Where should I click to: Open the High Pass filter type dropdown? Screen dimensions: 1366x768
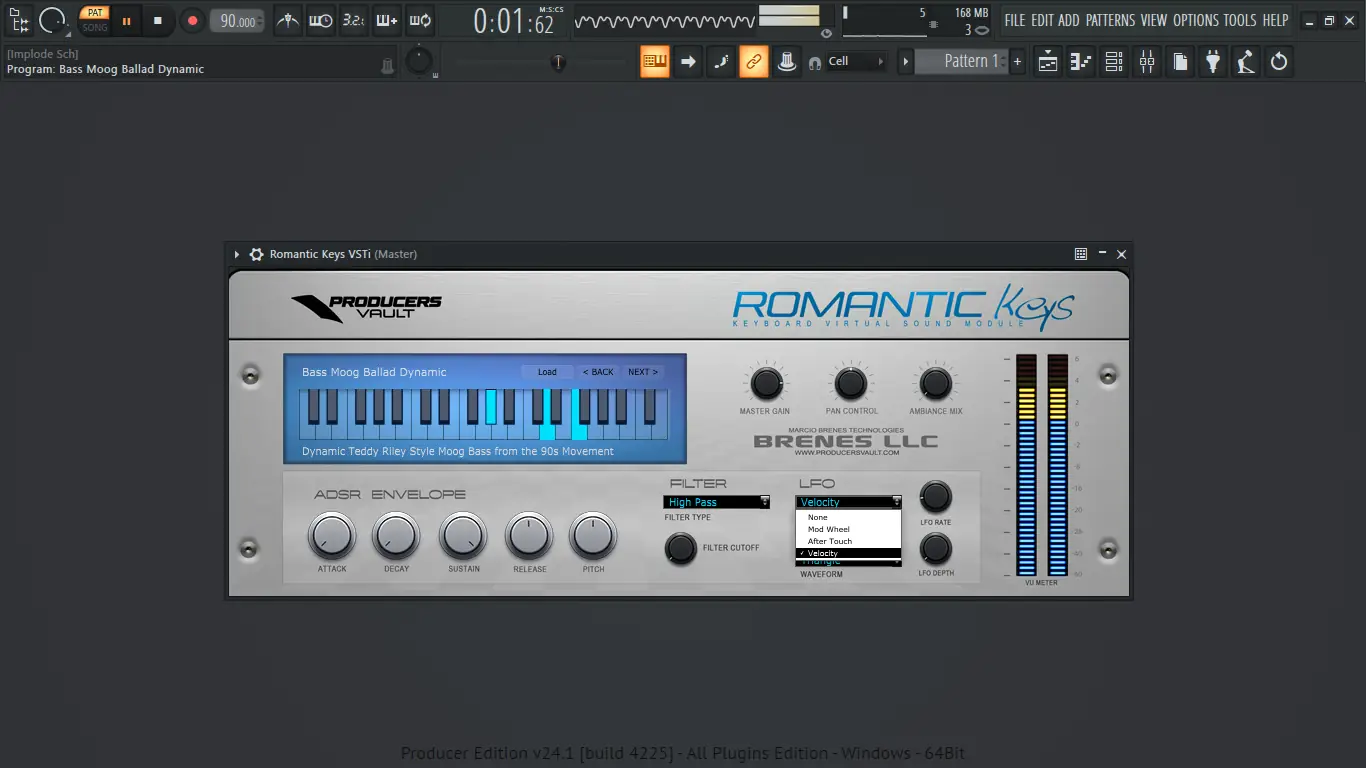pos(716,502)
